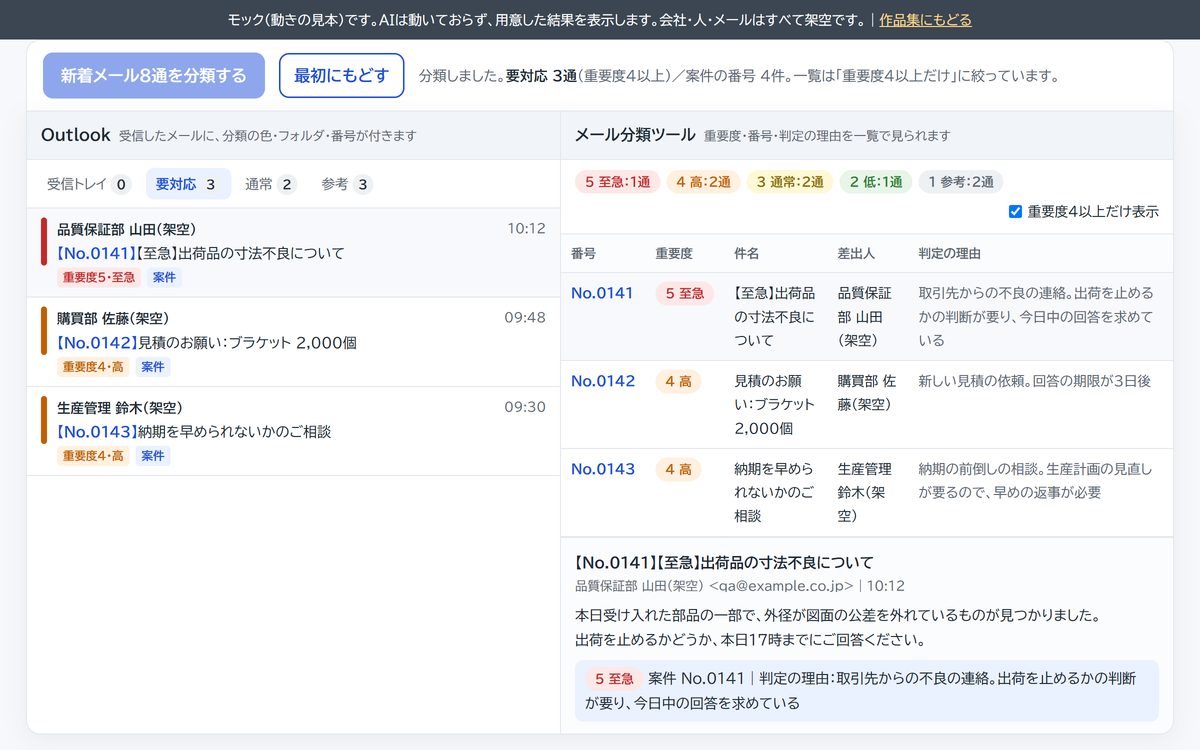Click the 4 高 badge in No.0143 row
Image resolution: width=1200 pixels, height=750 pixels.
point(678,470)
